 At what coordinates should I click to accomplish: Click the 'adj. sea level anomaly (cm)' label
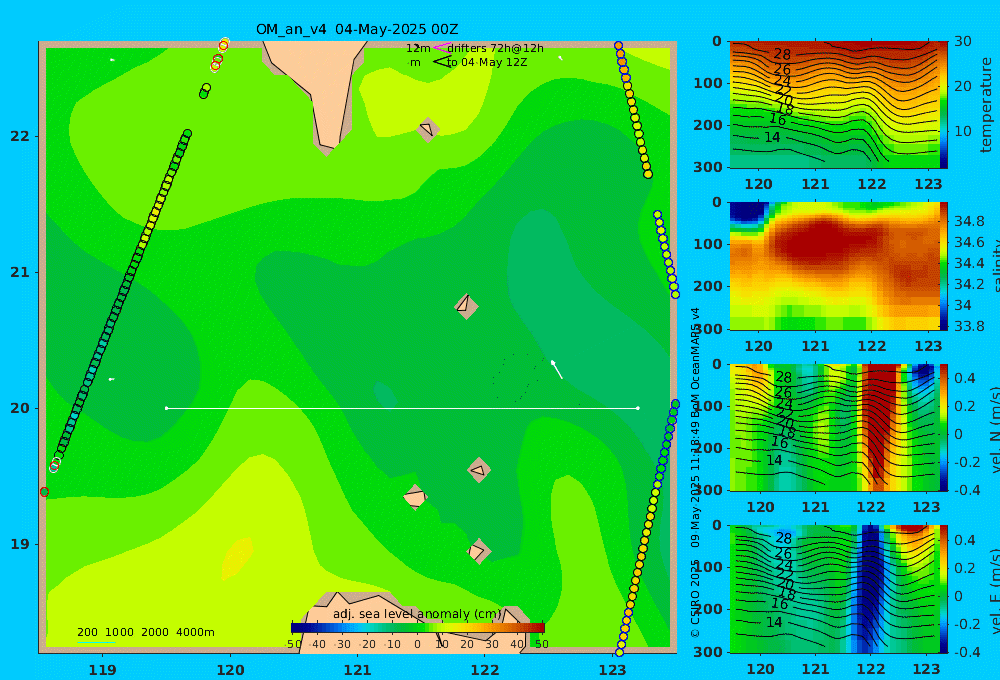416,614
